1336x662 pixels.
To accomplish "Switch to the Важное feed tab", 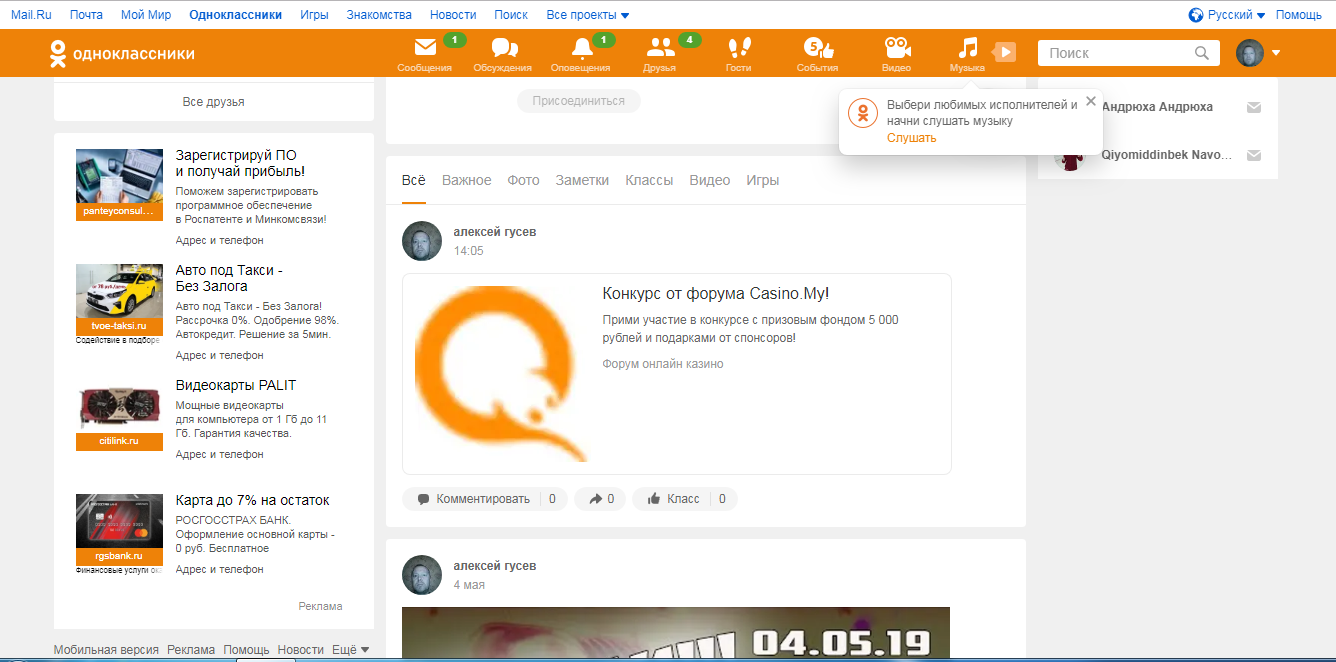I will click(467, 180).
